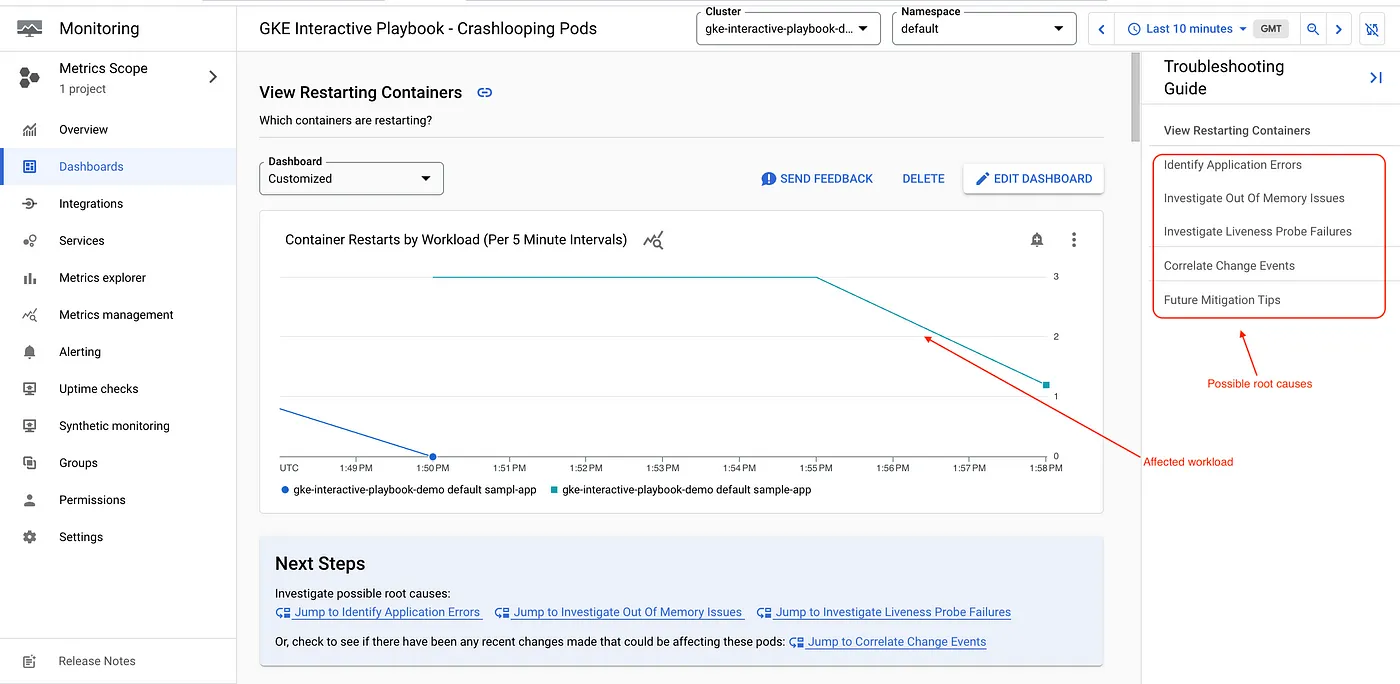
Task: Expand Metrics Scope with the chevron arrow
Action: click(x=212, y=77)
